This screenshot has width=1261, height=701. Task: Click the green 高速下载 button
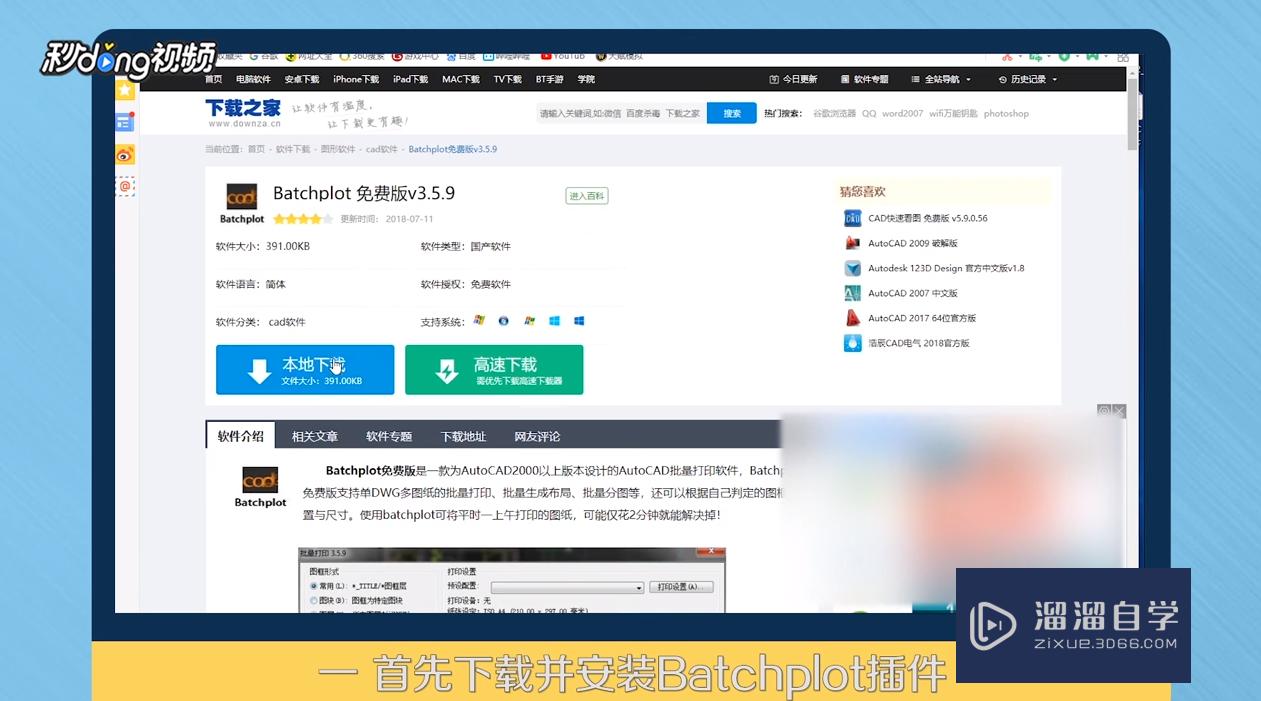click(494, 370)
